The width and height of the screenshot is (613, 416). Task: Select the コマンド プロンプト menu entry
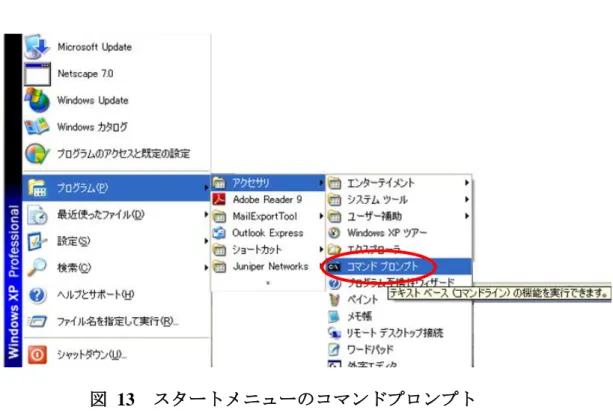tap(398, 267)
